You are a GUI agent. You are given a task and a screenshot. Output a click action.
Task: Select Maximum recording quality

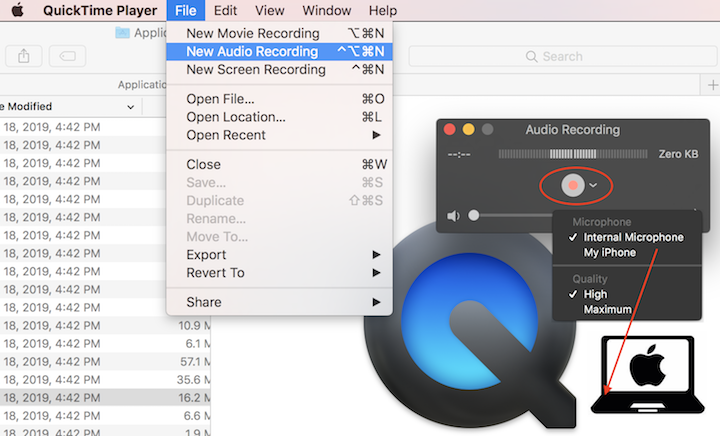627,309
